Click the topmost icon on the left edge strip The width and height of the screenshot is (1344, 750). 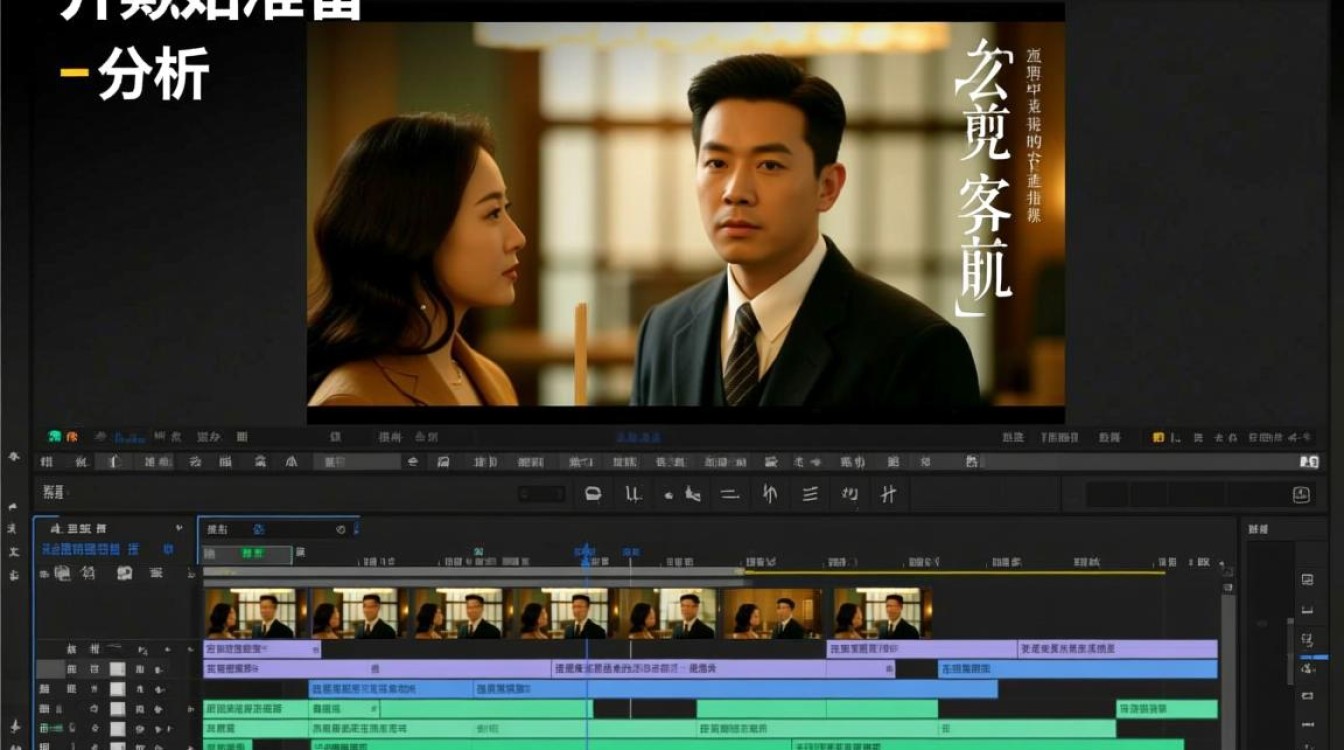[13, 456]
